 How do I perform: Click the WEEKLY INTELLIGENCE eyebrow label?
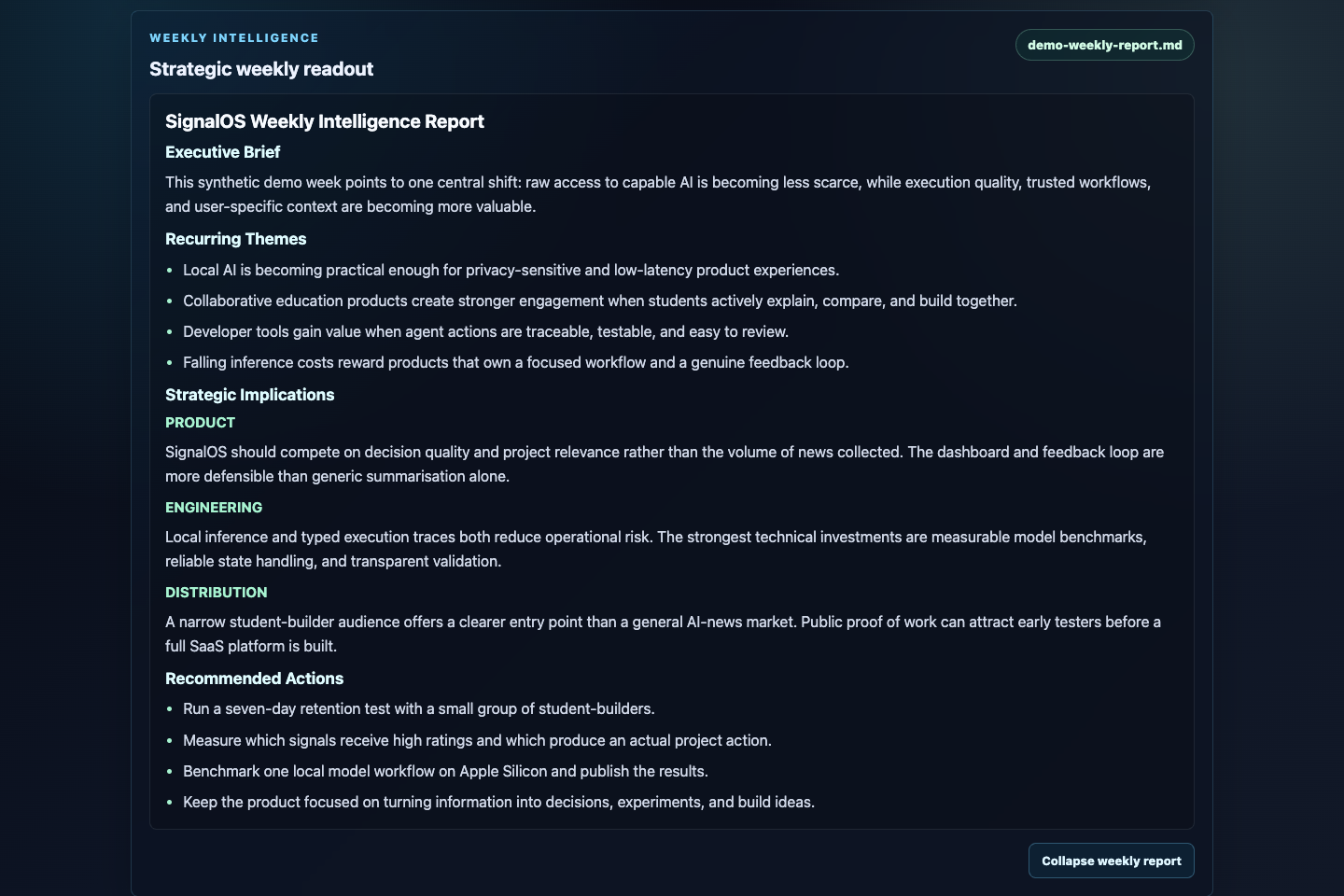point(234,38)
